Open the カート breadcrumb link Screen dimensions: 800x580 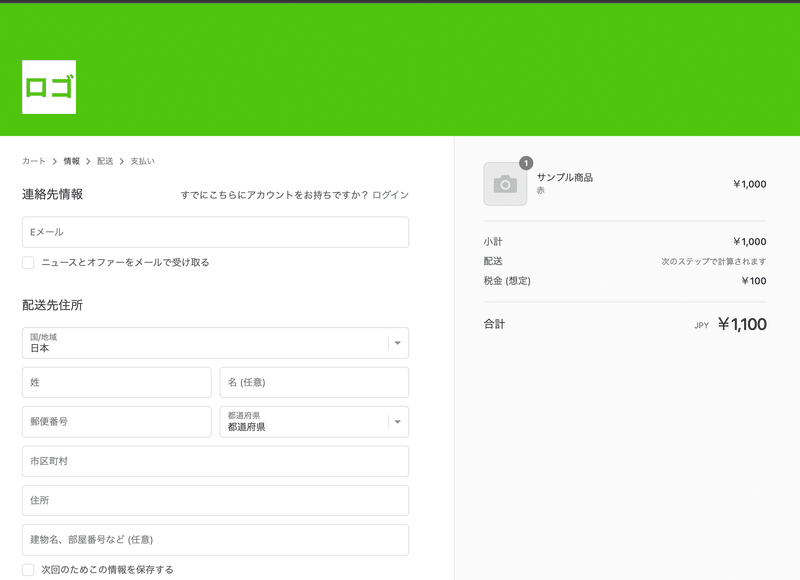34,161
